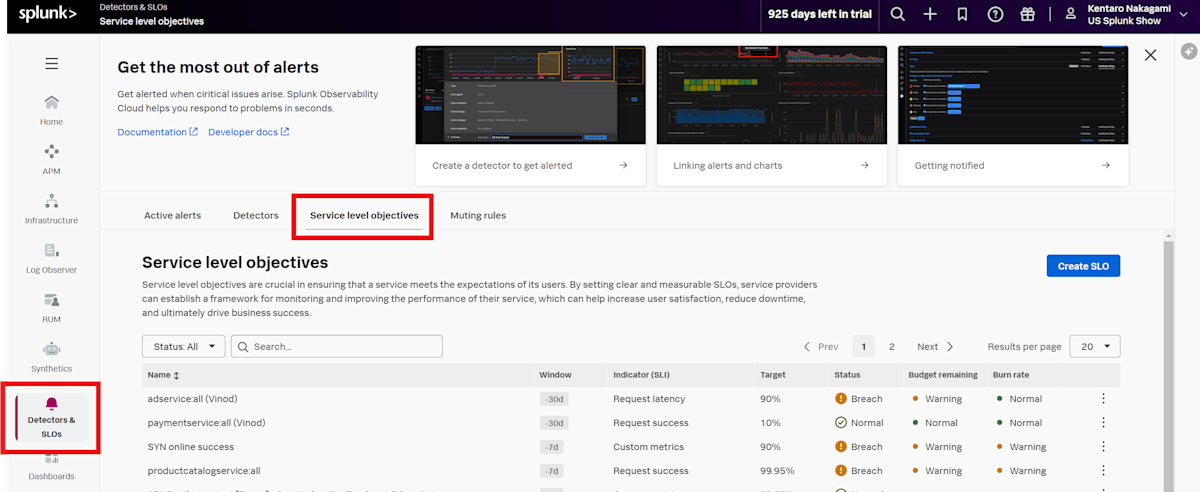The height and width of the screenshot is (492, 1200).
Task: Click the search magnifier in top bar
Action: [x=898, y=14]
